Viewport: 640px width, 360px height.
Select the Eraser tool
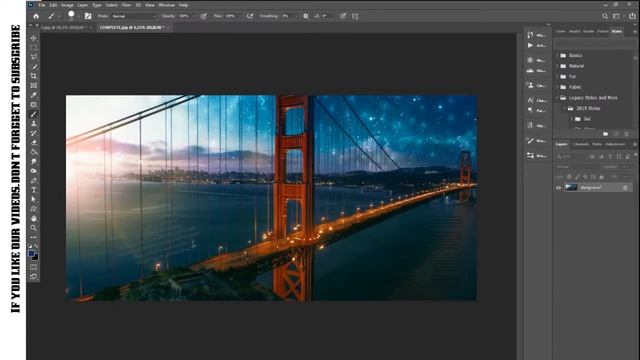click(x=34, y=142)
